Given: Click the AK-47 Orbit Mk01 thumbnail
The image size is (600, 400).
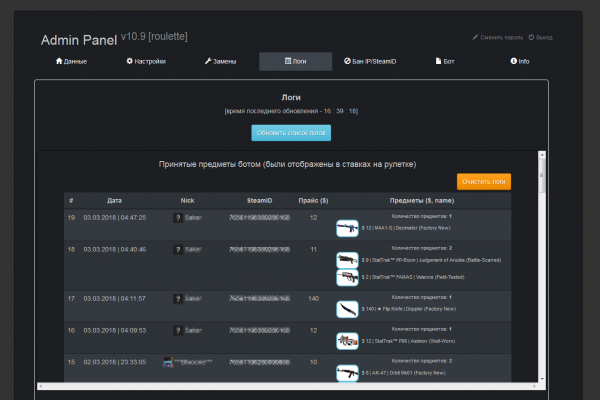Looking at the screenshot, I should [347, 372].
